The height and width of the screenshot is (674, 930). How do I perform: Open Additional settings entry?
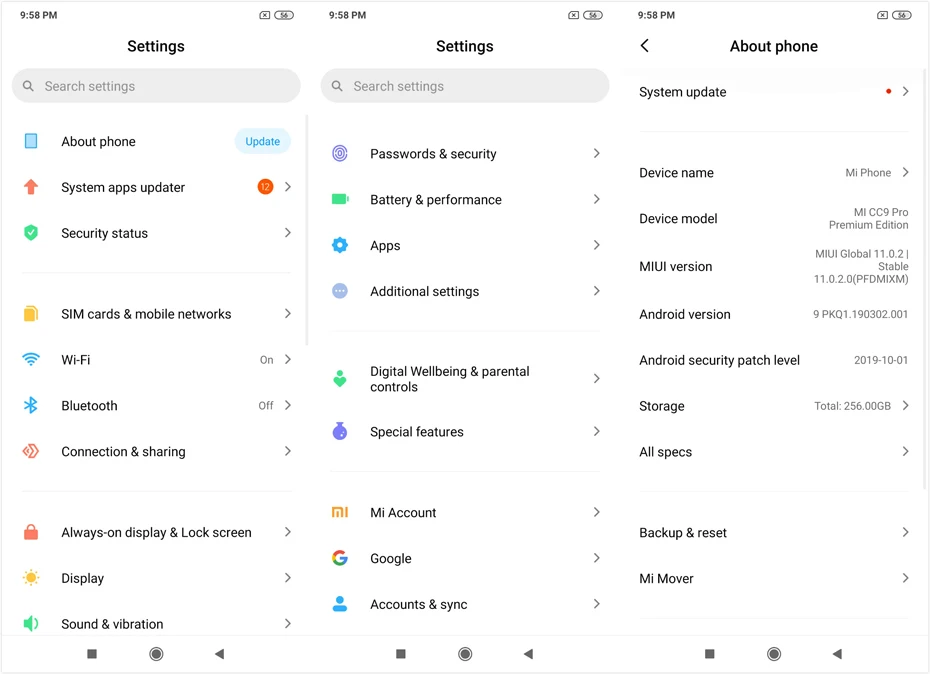point(465,291)
